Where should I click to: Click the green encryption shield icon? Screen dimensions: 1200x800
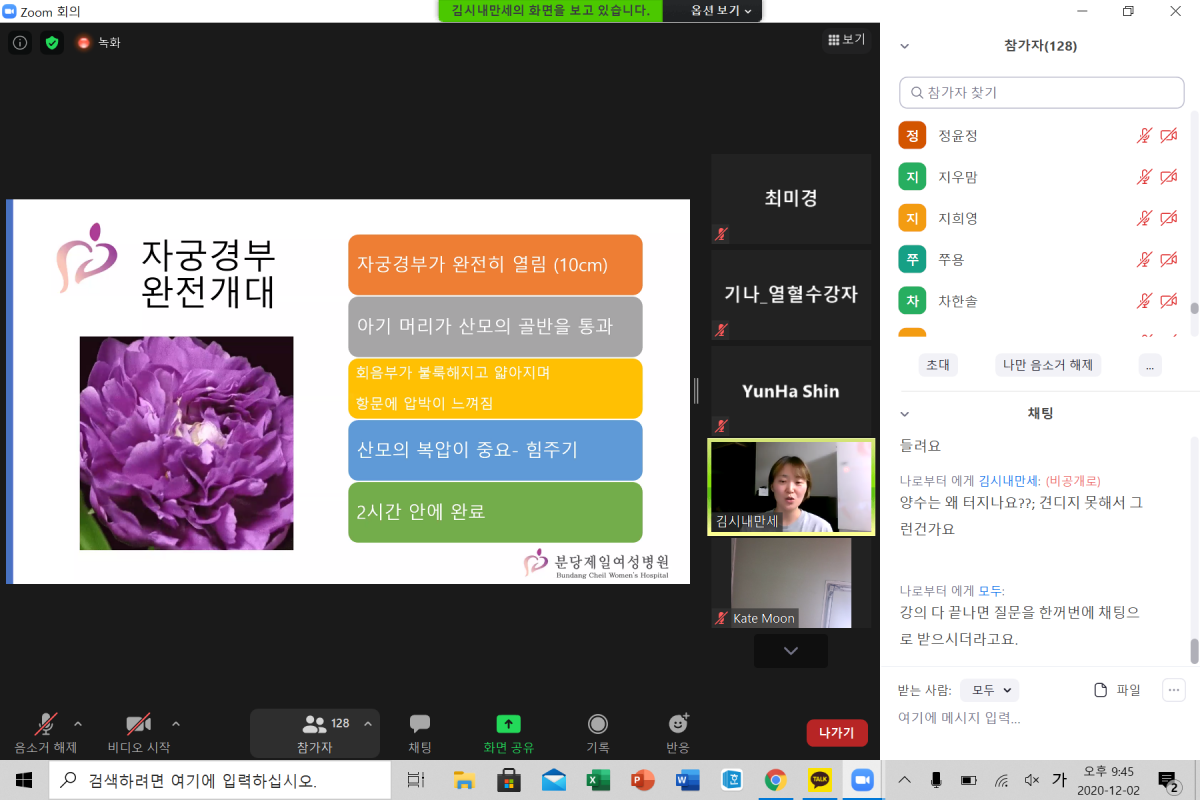(x=52, y=43)
